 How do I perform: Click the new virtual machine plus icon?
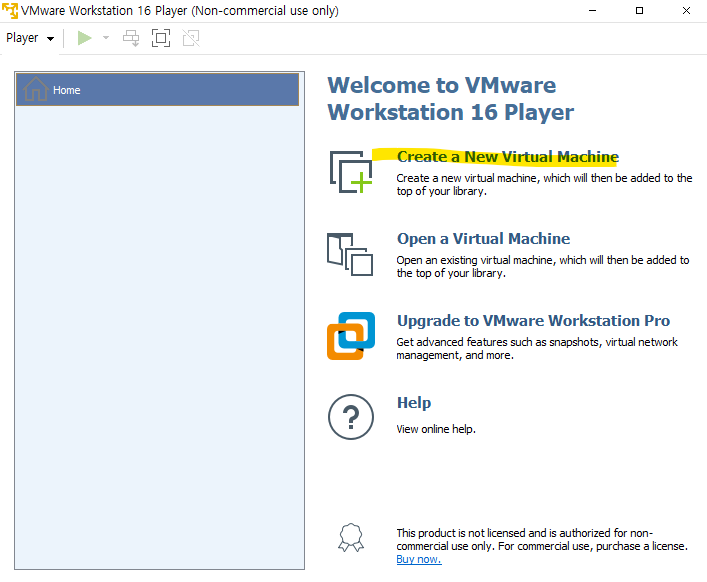click(351, 172)
